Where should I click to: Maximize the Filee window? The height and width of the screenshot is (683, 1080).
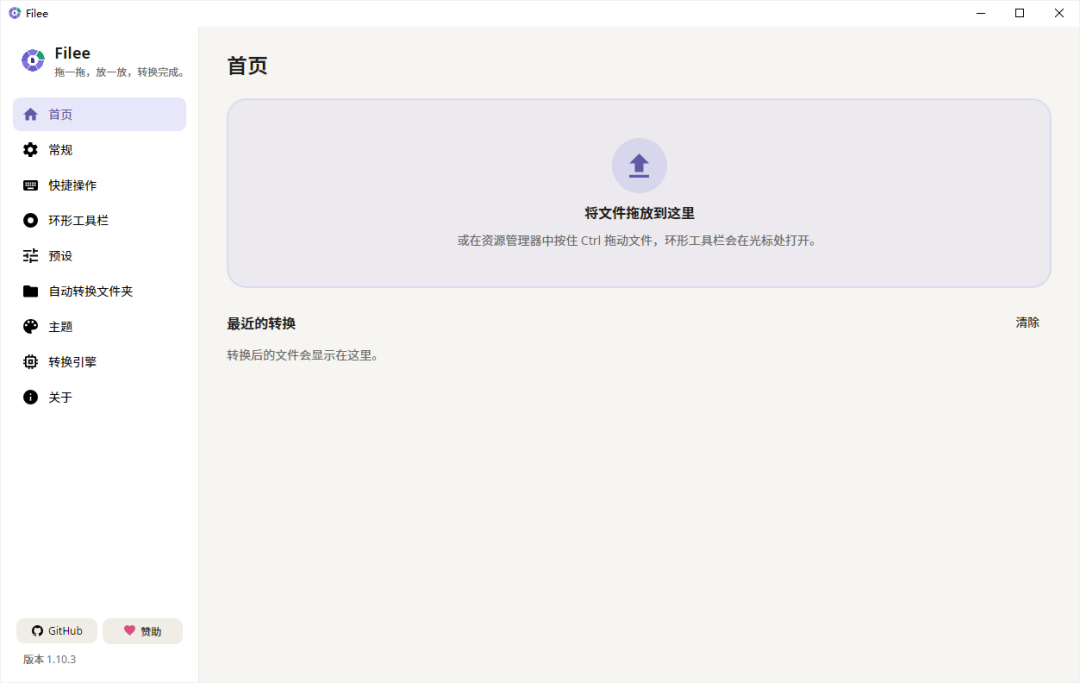[1020, 13]
